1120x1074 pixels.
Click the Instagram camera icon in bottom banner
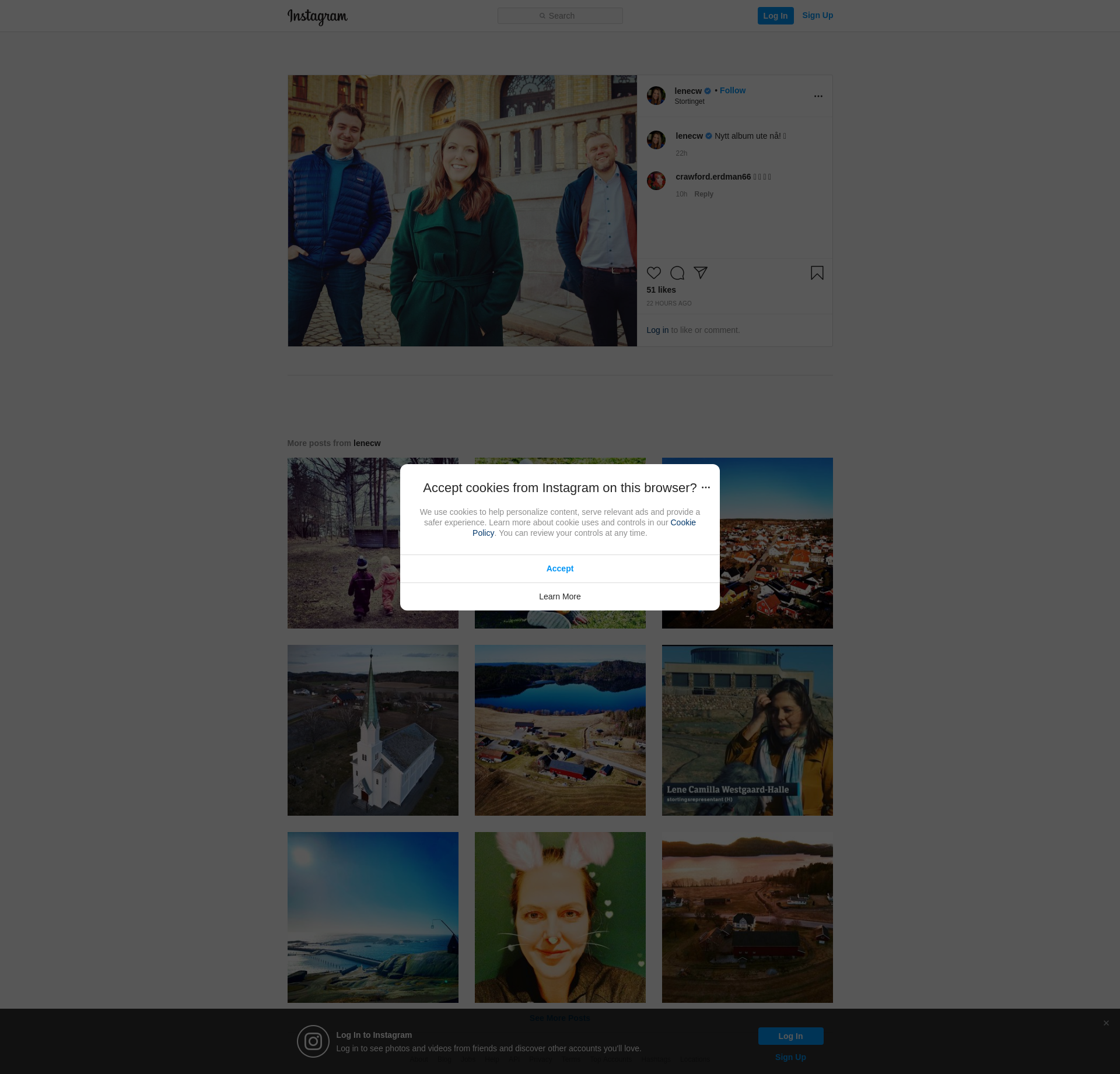coord(313,1041)
